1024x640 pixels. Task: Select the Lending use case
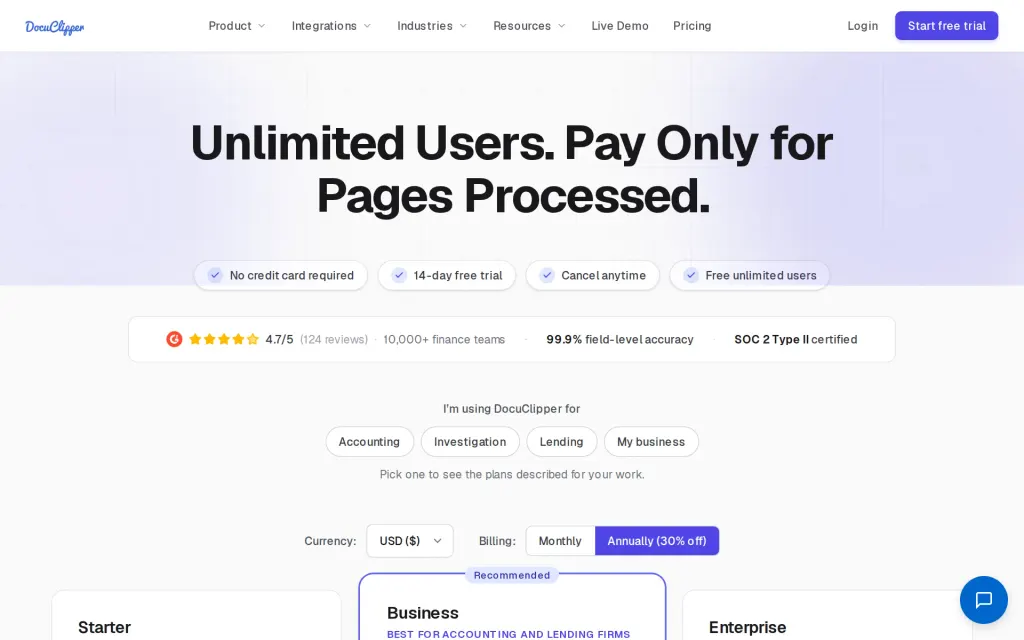pos(562,441)
